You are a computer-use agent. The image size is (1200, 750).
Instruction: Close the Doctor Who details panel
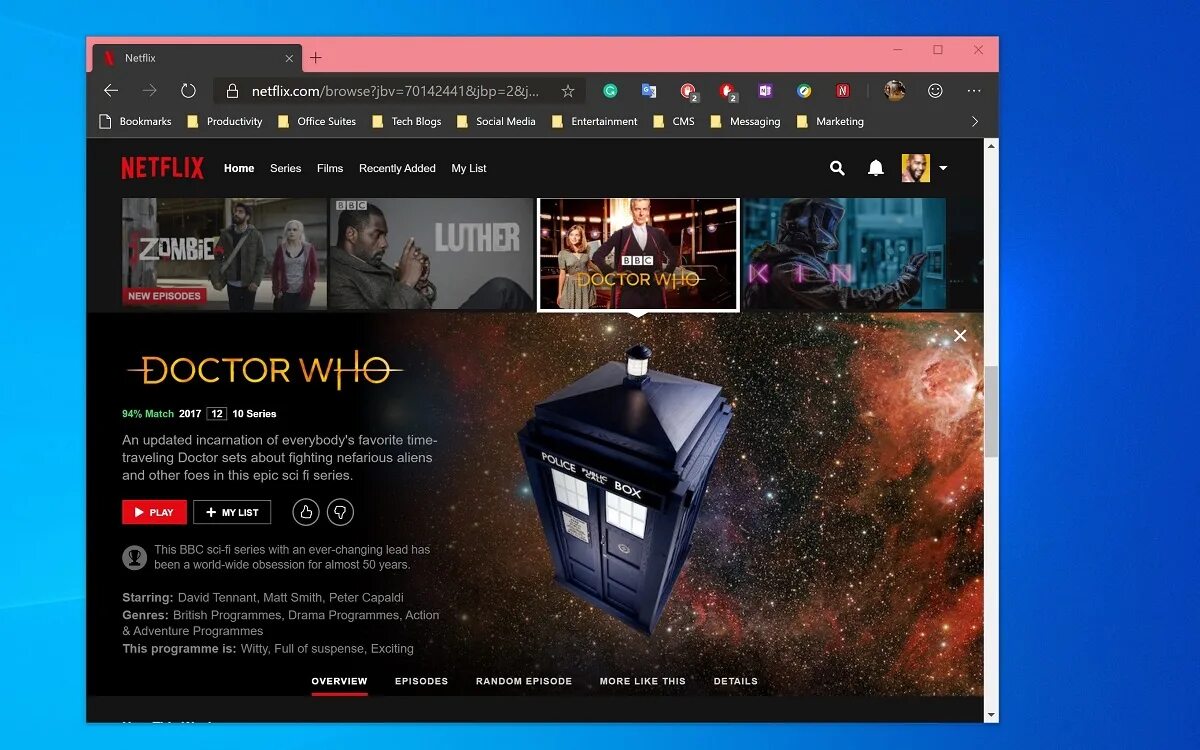(x=960, y=336)
